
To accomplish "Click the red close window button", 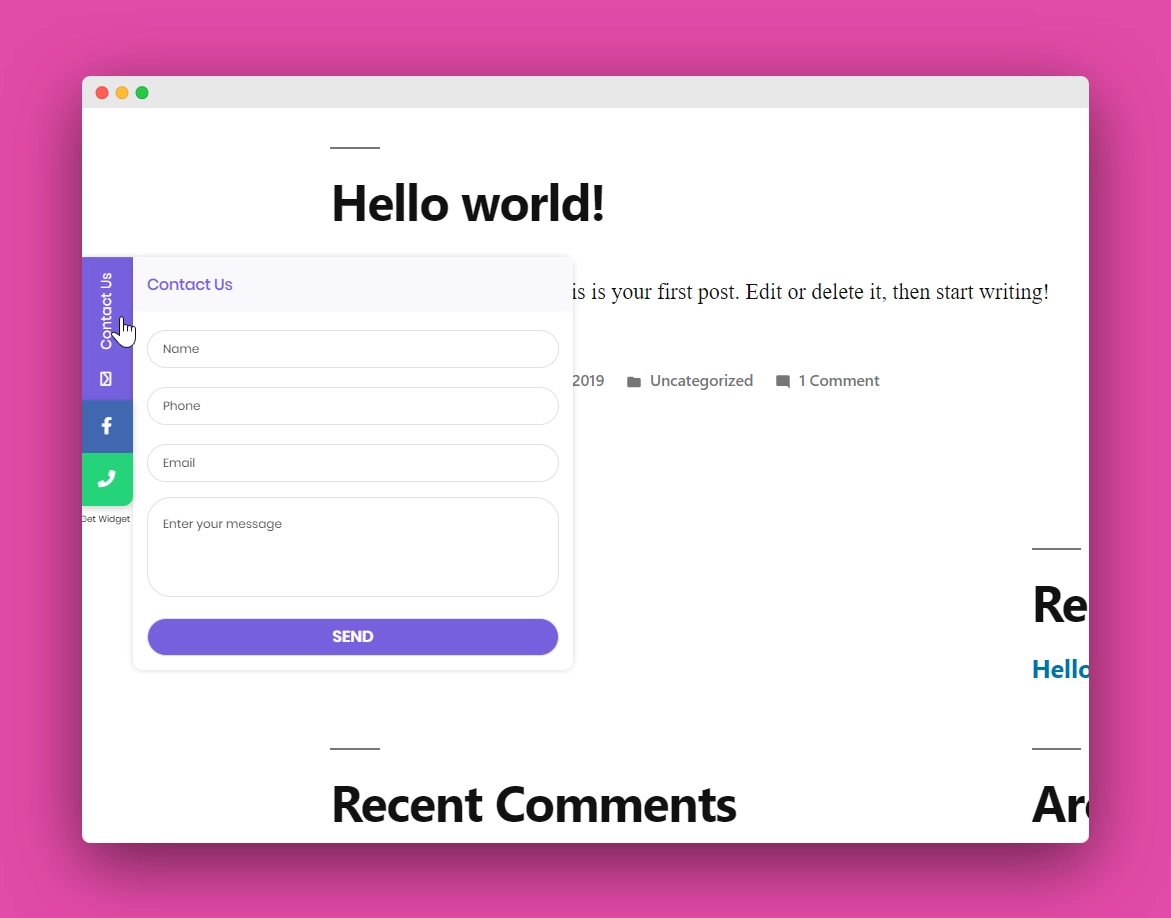I will [102, 93].
